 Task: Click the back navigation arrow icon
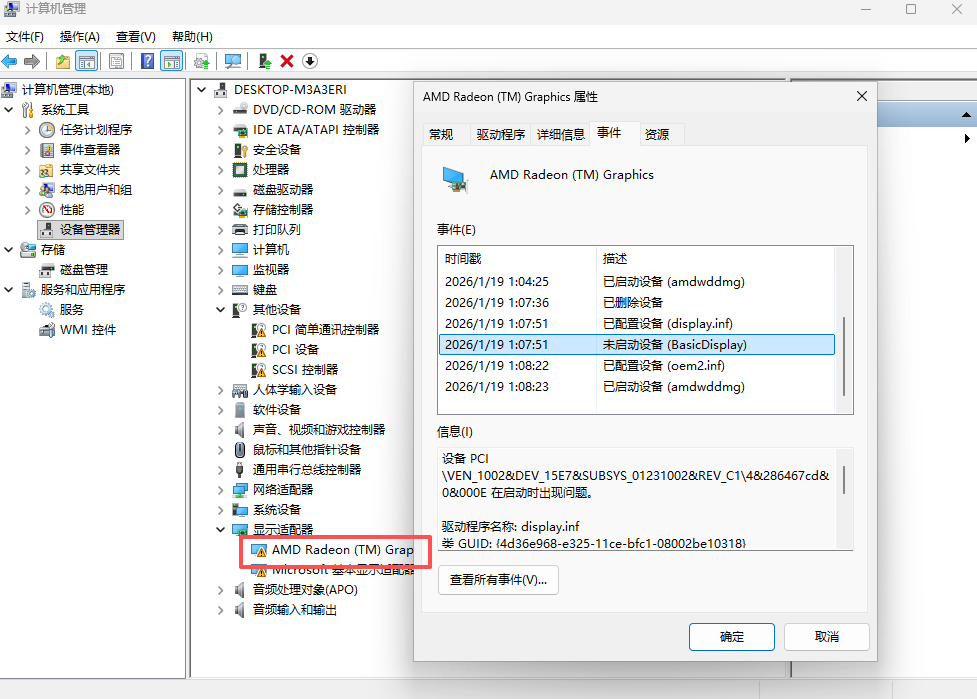[x=9, y=61]
